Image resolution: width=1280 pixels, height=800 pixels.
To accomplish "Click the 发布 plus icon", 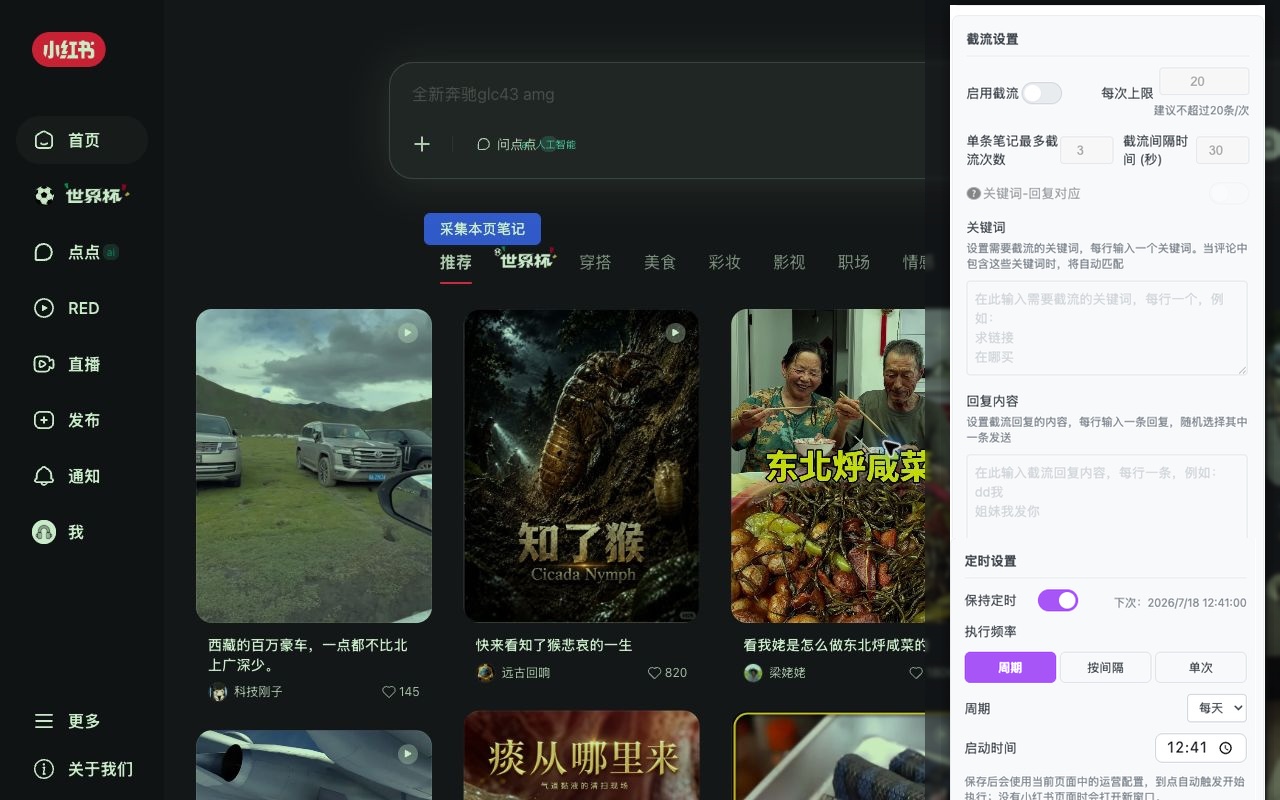I will coord(44,420).
